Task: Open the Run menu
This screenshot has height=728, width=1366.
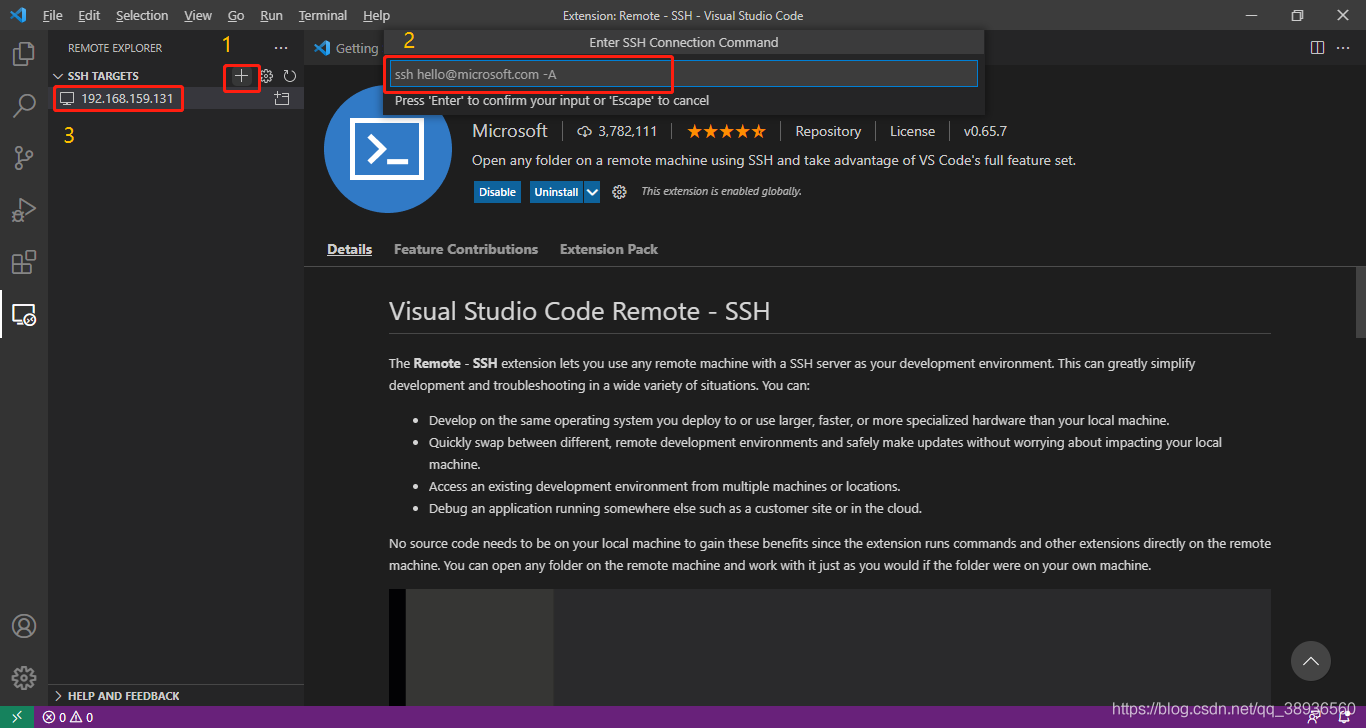Action: 271,16
